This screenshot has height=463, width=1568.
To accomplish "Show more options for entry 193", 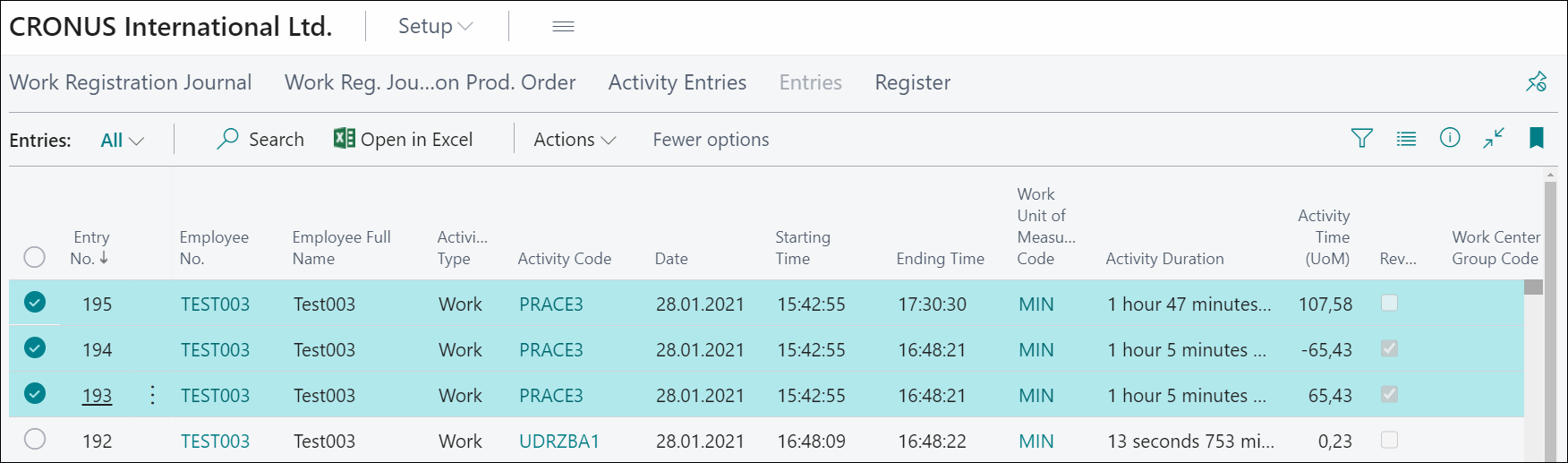I will click(152, 395).
